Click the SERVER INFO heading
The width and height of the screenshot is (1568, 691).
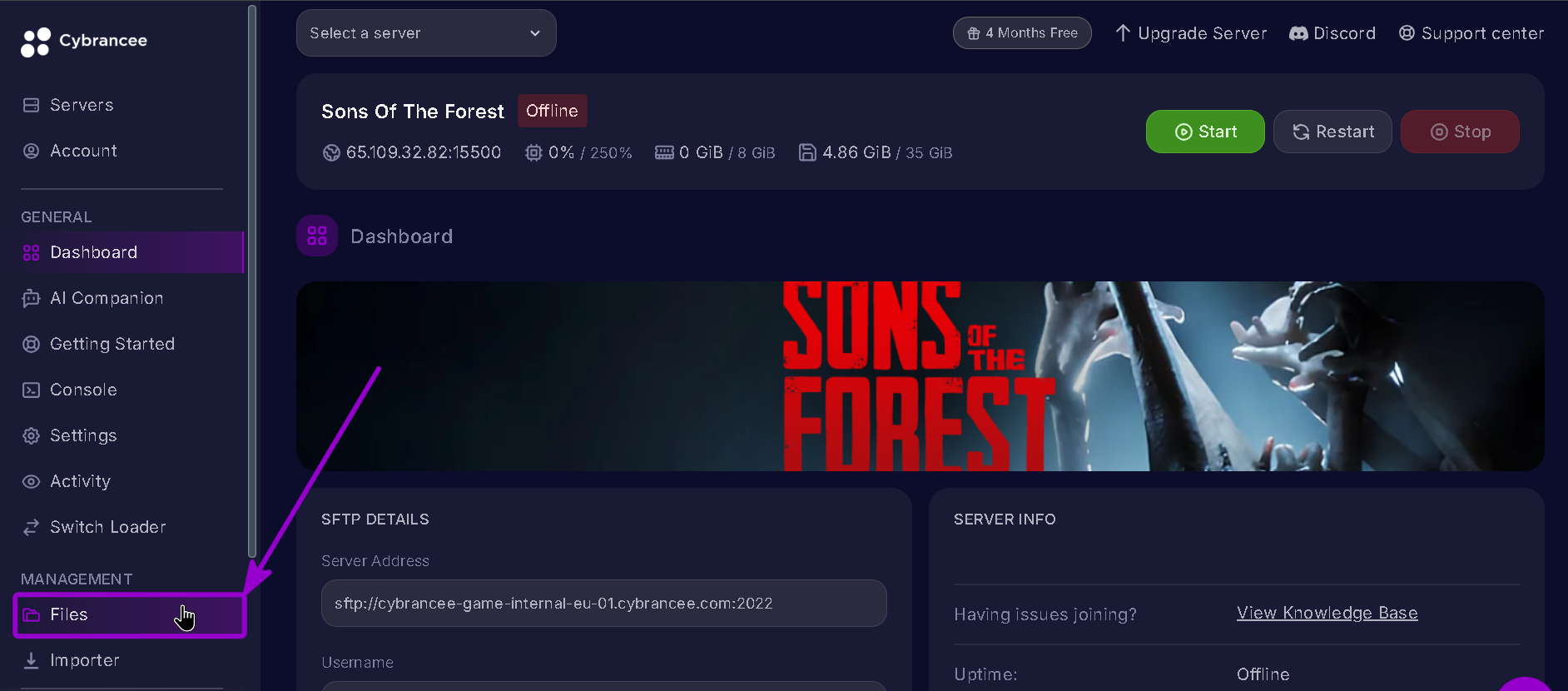click(1005, 519)
